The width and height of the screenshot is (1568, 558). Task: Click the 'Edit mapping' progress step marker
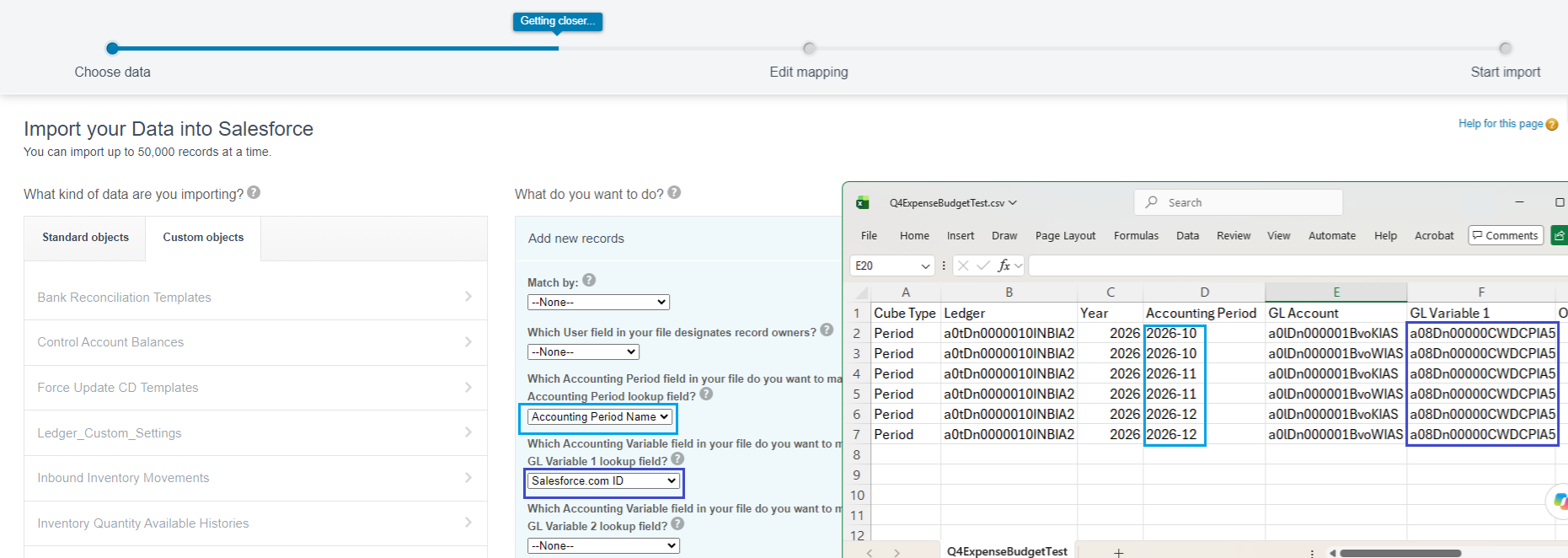pyautogui.click(x=809, y=48)
